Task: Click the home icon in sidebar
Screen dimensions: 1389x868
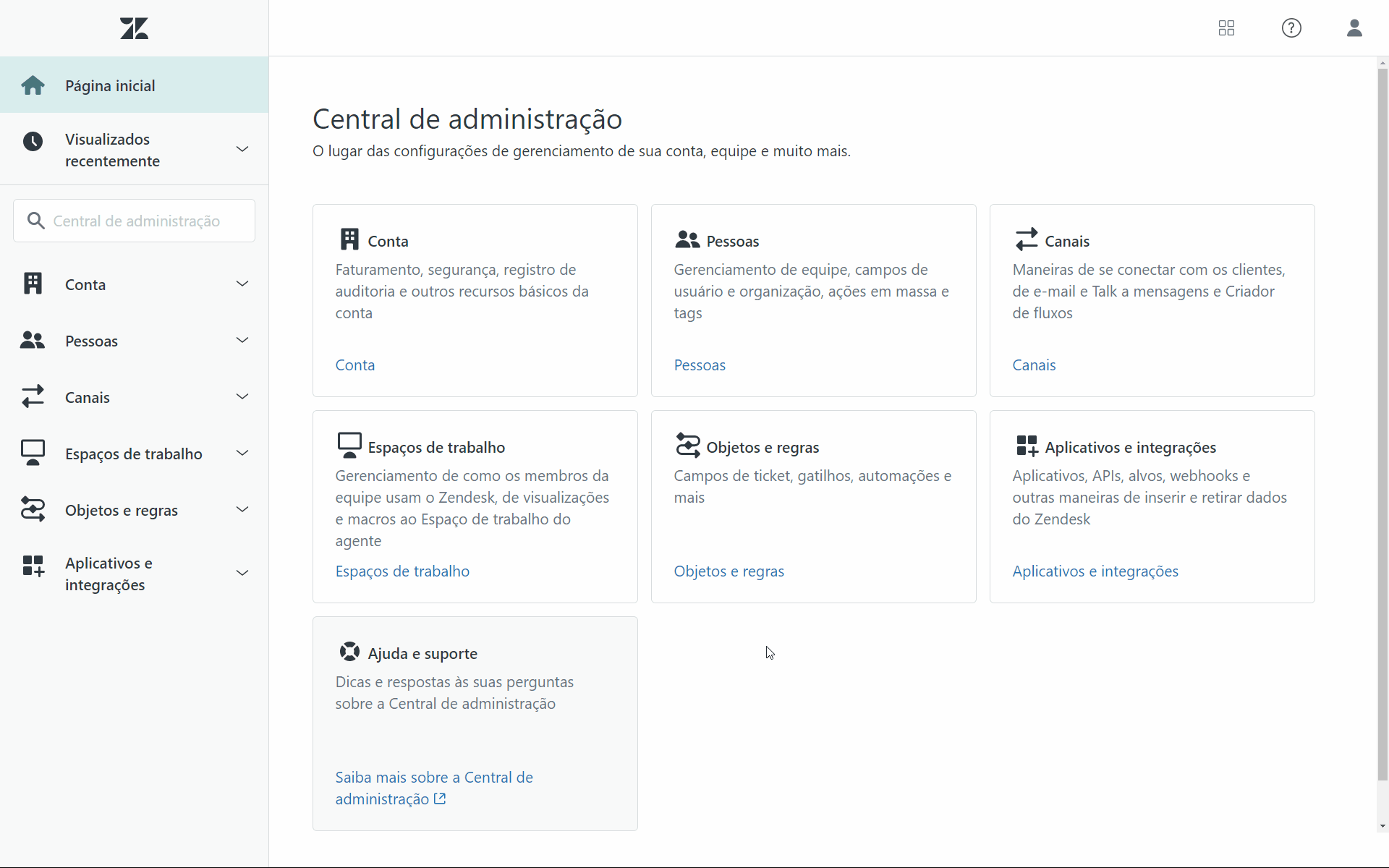Action: pyautogui.click(x=33, y=85)
